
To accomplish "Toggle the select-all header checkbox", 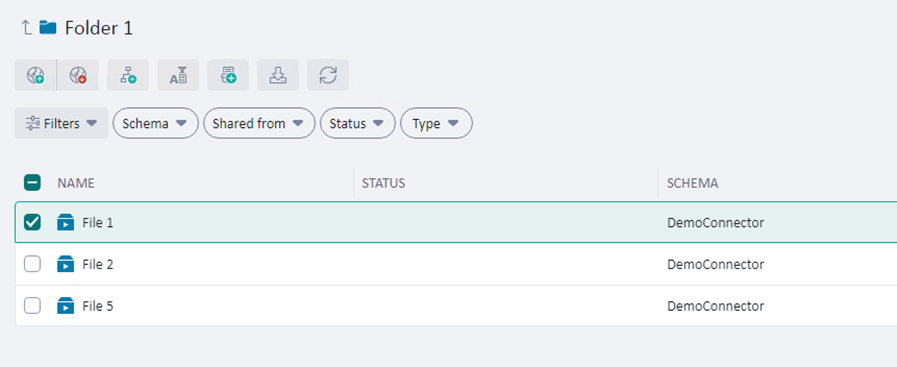I will 32,183.
